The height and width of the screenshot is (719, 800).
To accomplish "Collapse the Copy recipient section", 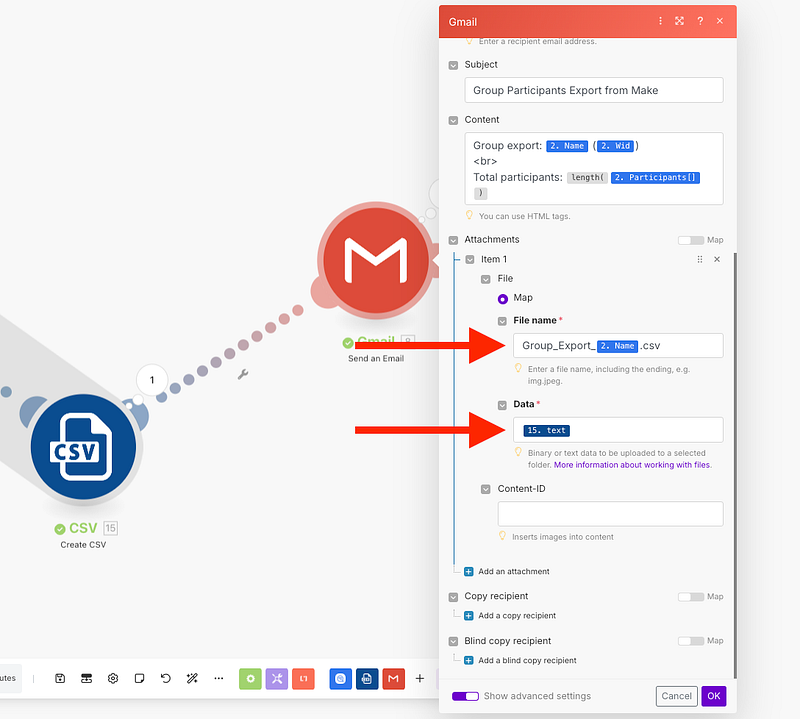I will click(x=454, y=596).
